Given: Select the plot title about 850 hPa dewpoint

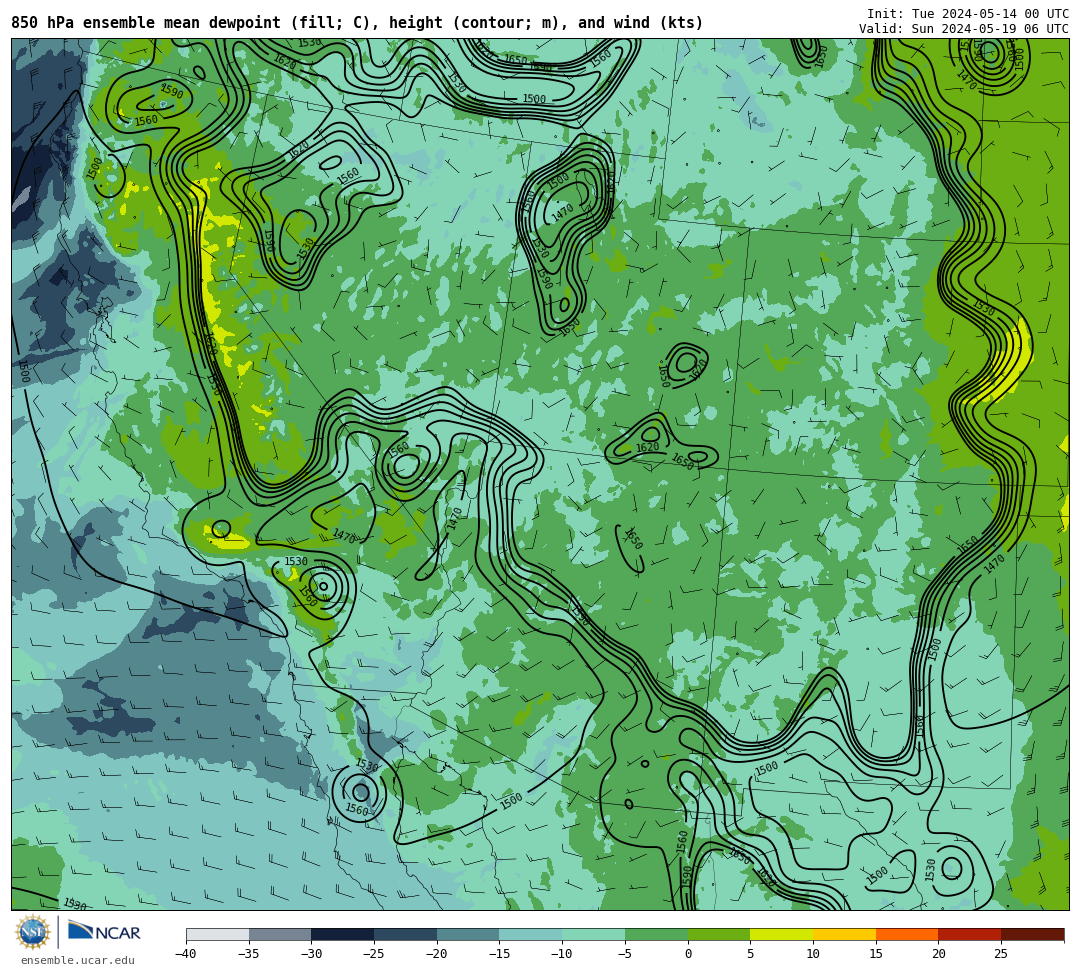Looking at the screenshot, I should coord(357,23).
